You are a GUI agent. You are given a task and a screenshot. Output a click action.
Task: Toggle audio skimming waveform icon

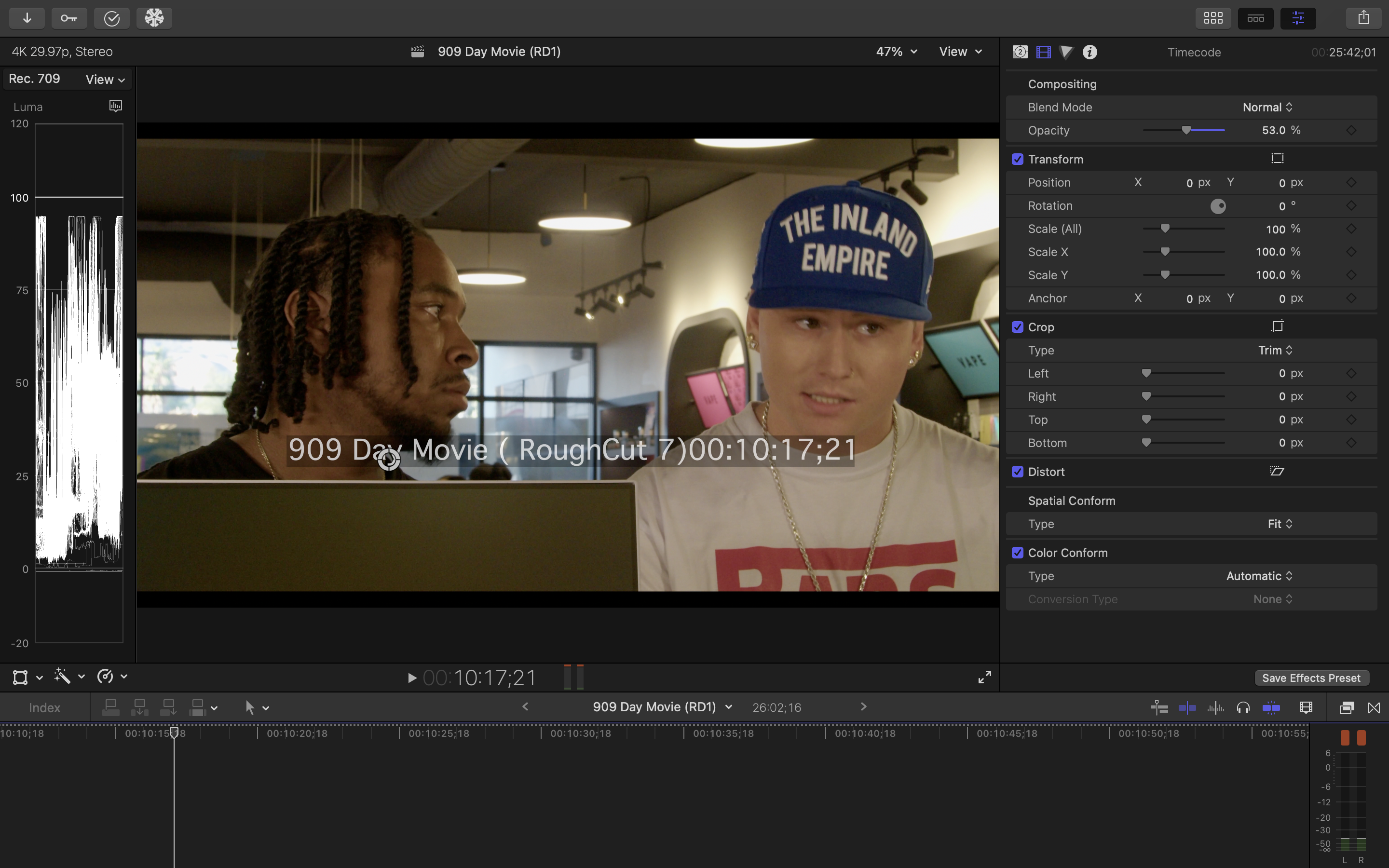(1215, 708)
